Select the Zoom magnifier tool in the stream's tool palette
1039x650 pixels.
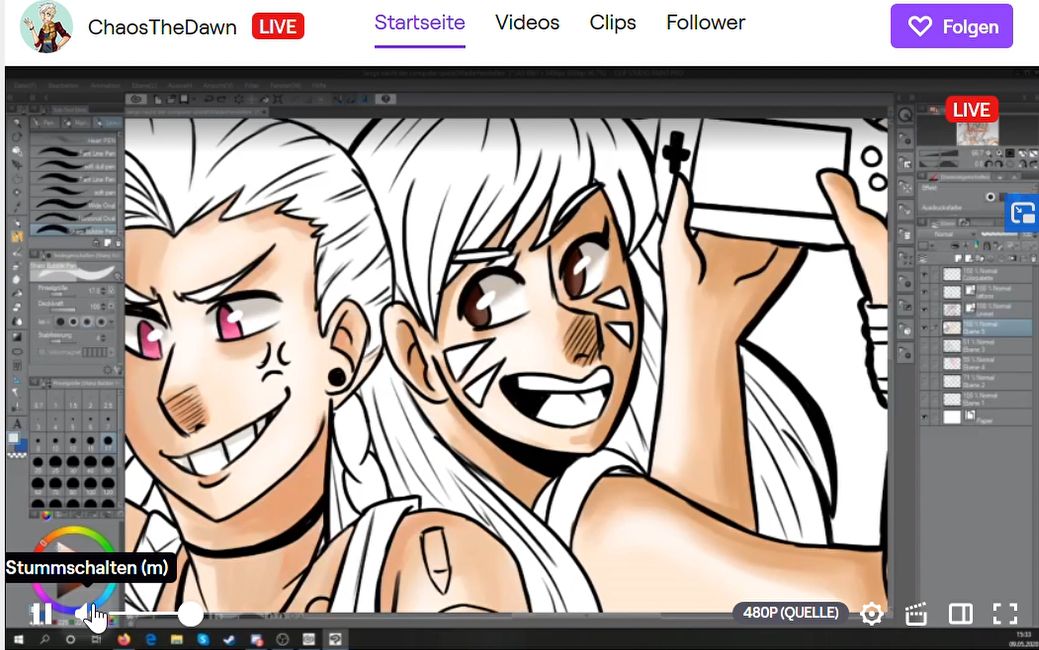[17, 123]
